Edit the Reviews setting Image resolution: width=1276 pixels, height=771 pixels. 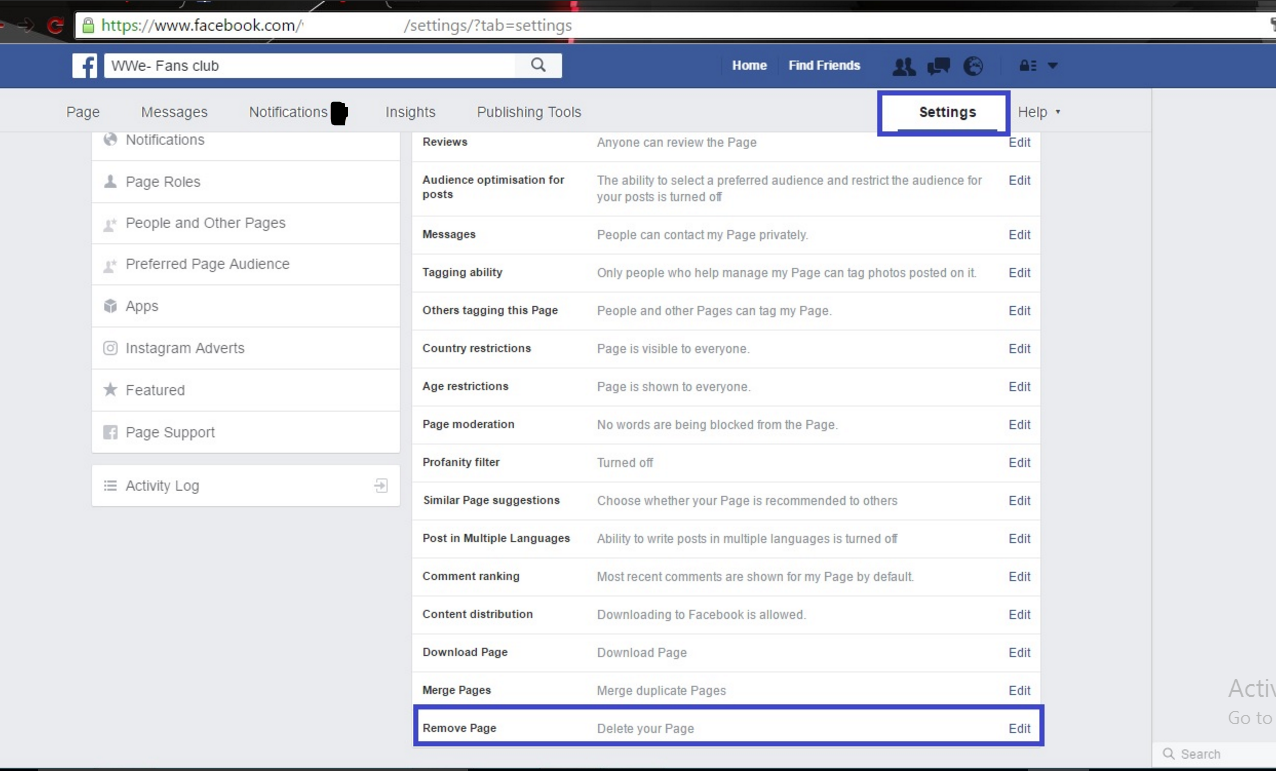coord(1019,142)
